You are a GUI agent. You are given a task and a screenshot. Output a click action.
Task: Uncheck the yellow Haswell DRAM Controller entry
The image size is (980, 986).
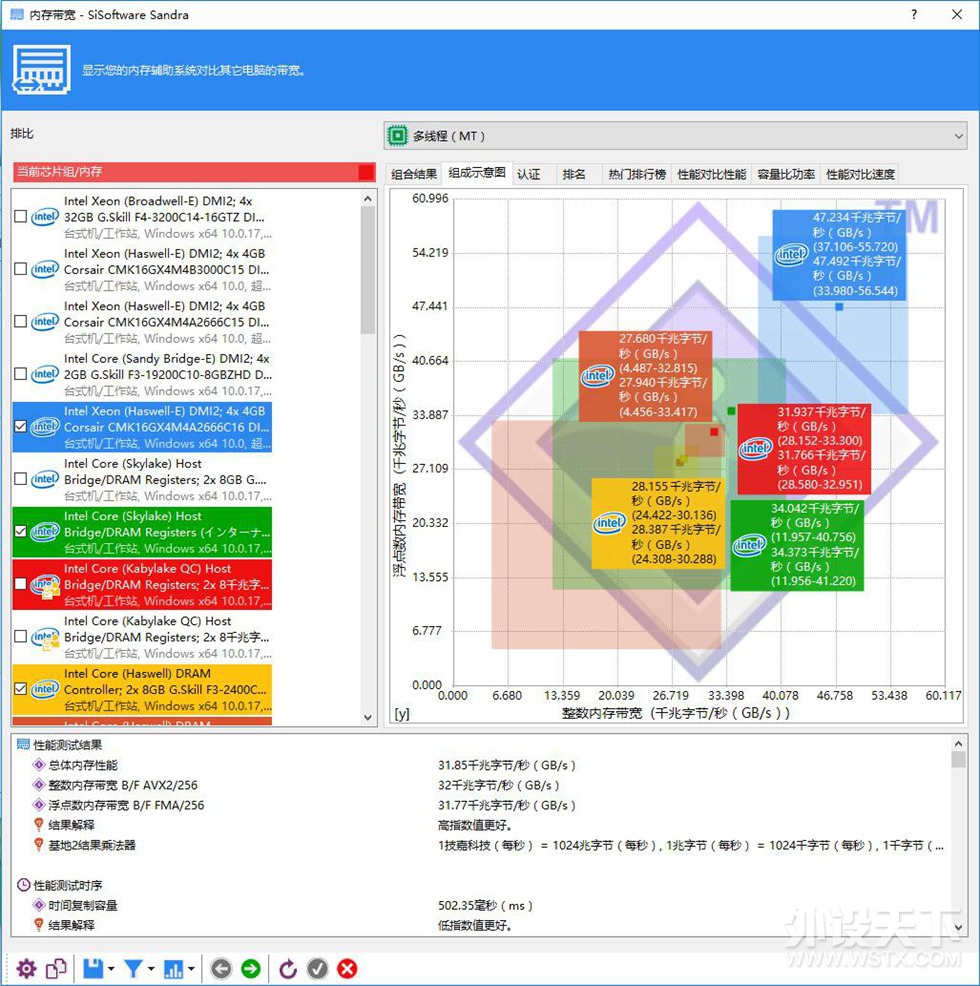(x=20, y=689)
